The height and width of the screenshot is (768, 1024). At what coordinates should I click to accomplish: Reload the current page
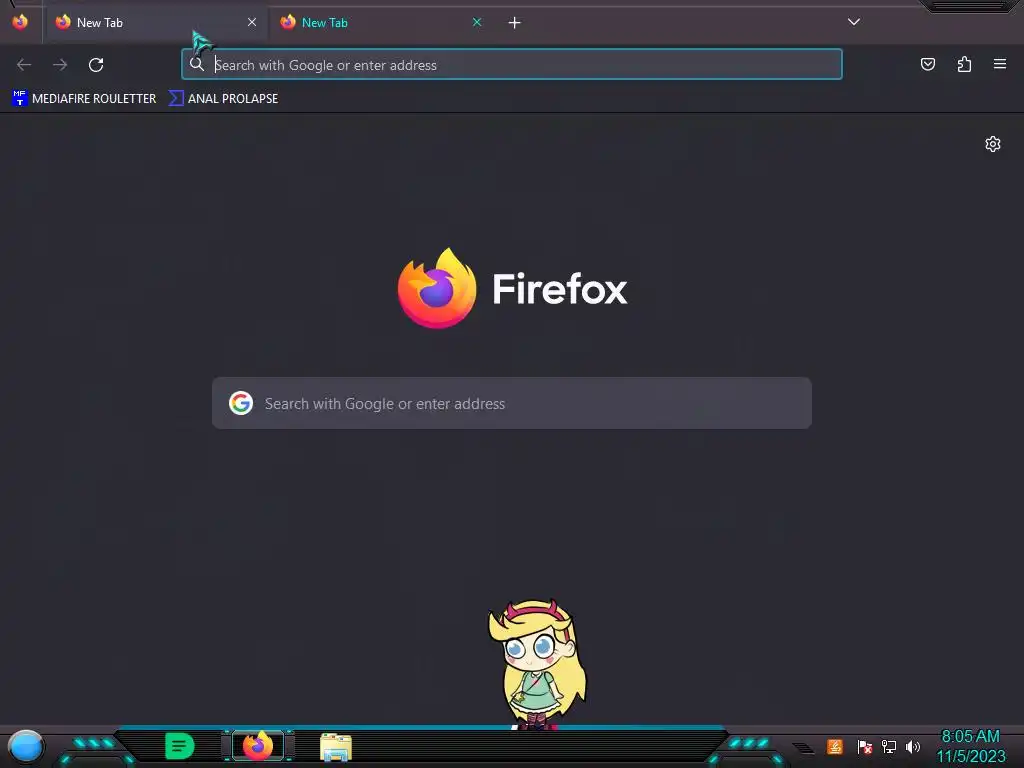pyautogui.click(x=96, y=65)
